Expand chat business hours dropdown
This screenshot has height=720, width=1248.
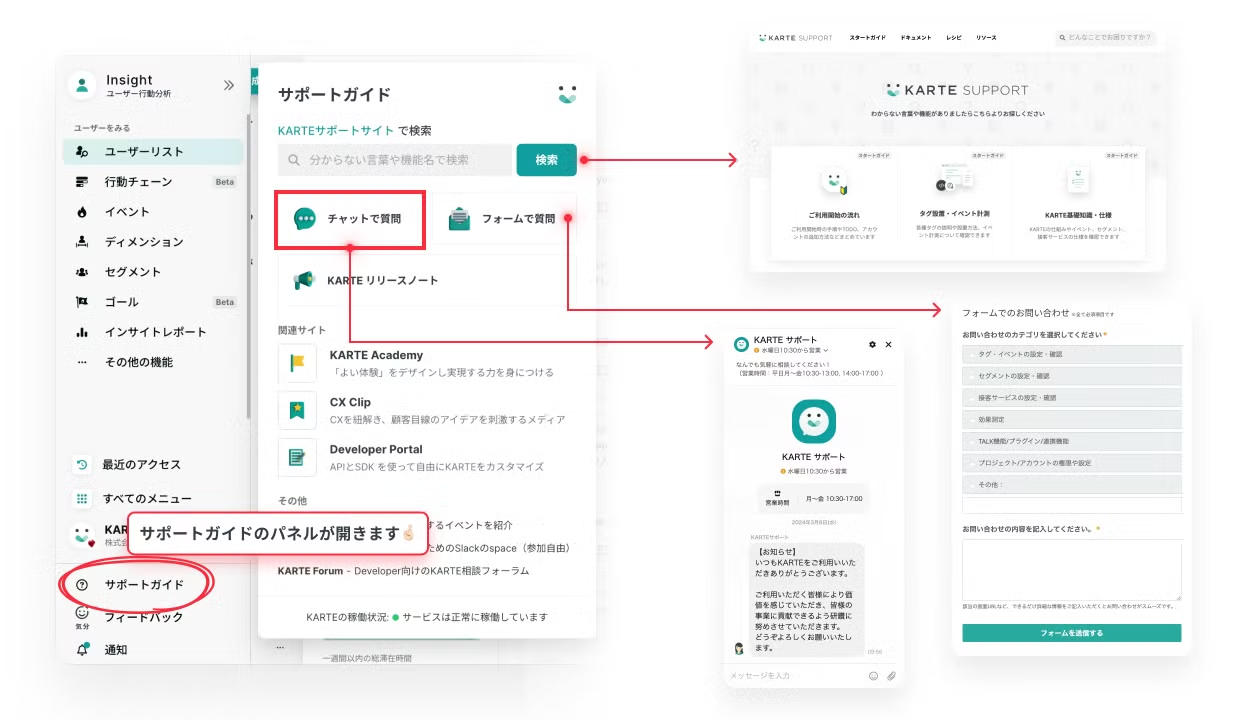pyautogui.click(x=790, y=351)
